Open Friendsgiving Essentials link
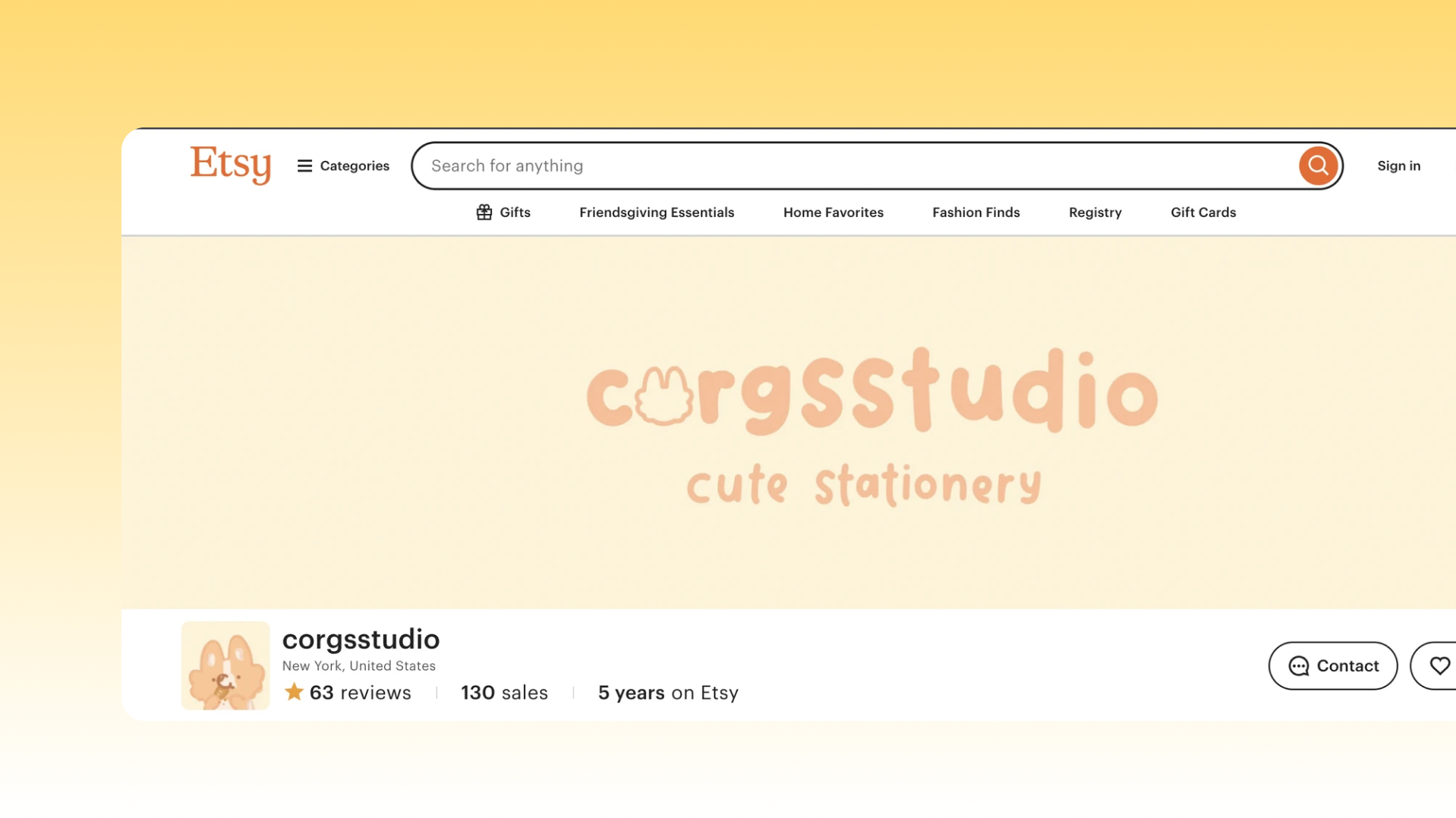This screenshot has height=818, width=1456. pyautogui.click(x=656, y=212)
